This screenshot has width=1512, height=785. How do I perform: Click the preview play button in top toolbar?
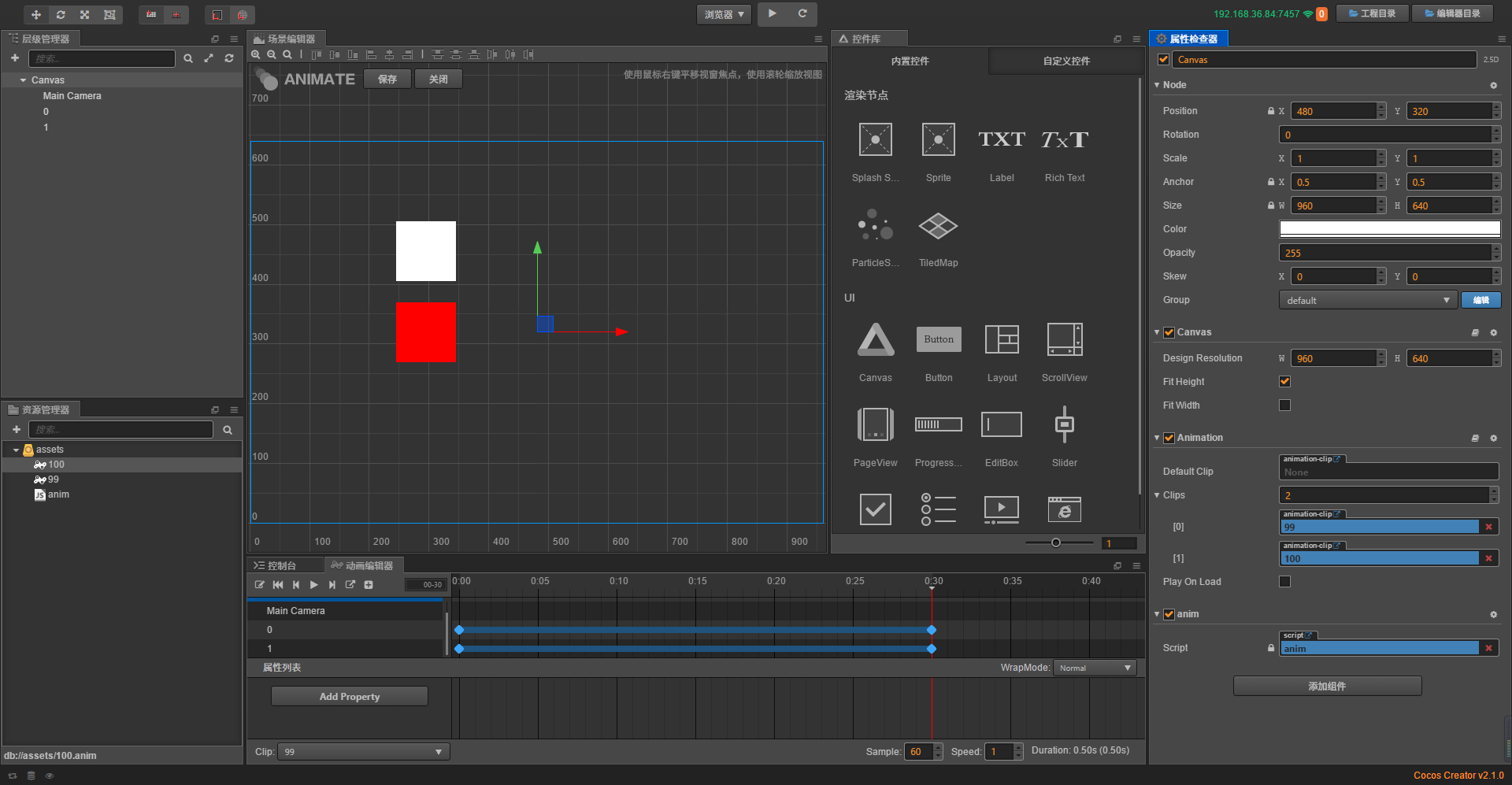pyautogui.click(x=773, y=13)
